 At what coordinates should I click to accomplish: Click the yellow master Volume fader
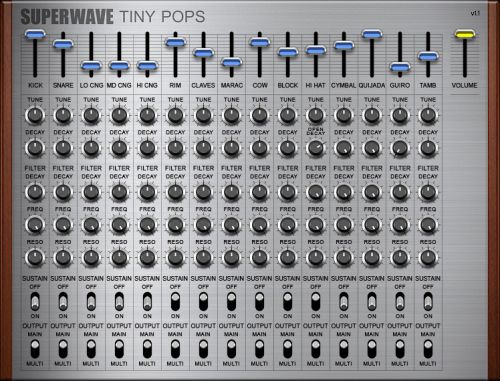[x=465, y=34]
